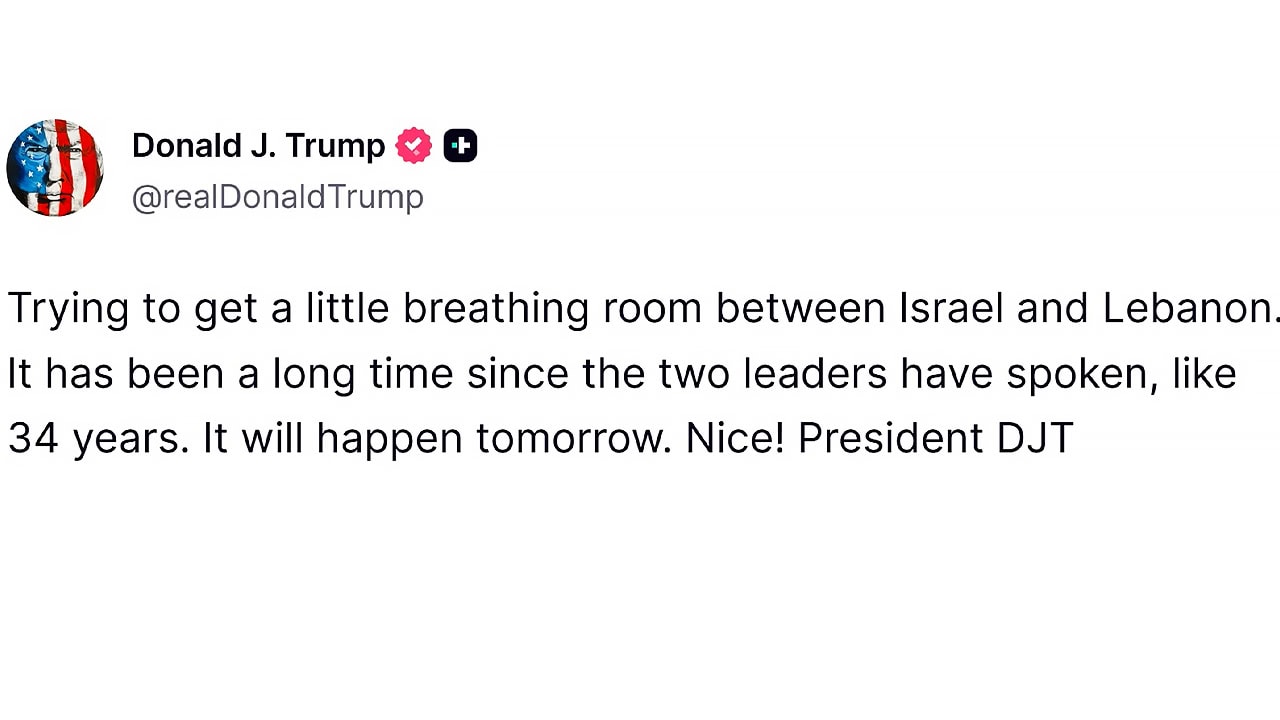
Task: Click "34 years" in the post text
Action: tap(98, 439)
